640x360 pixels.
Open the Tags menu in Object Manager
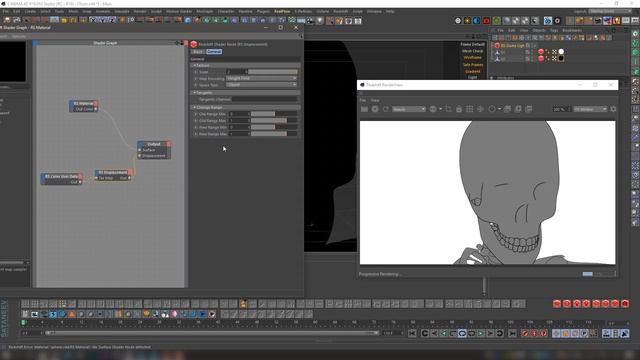[554, 31]
